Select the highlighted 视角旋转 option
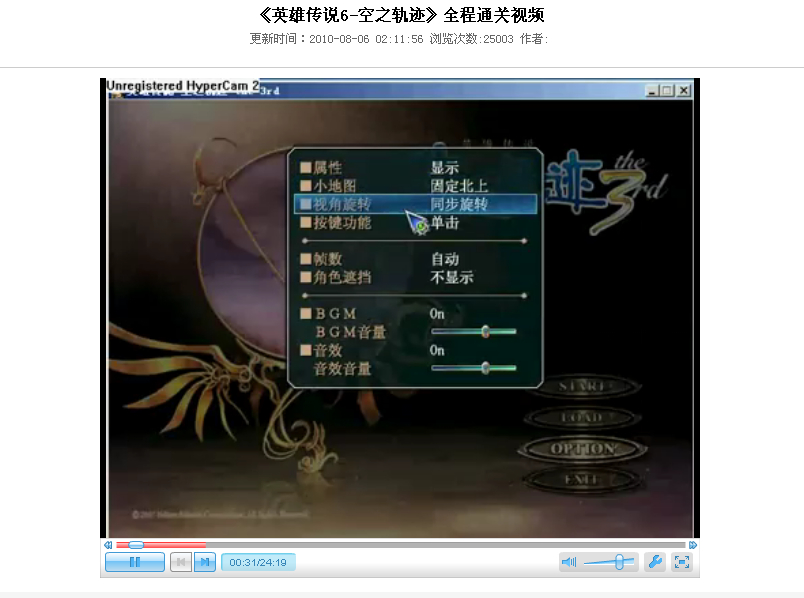 click(415, 204)
